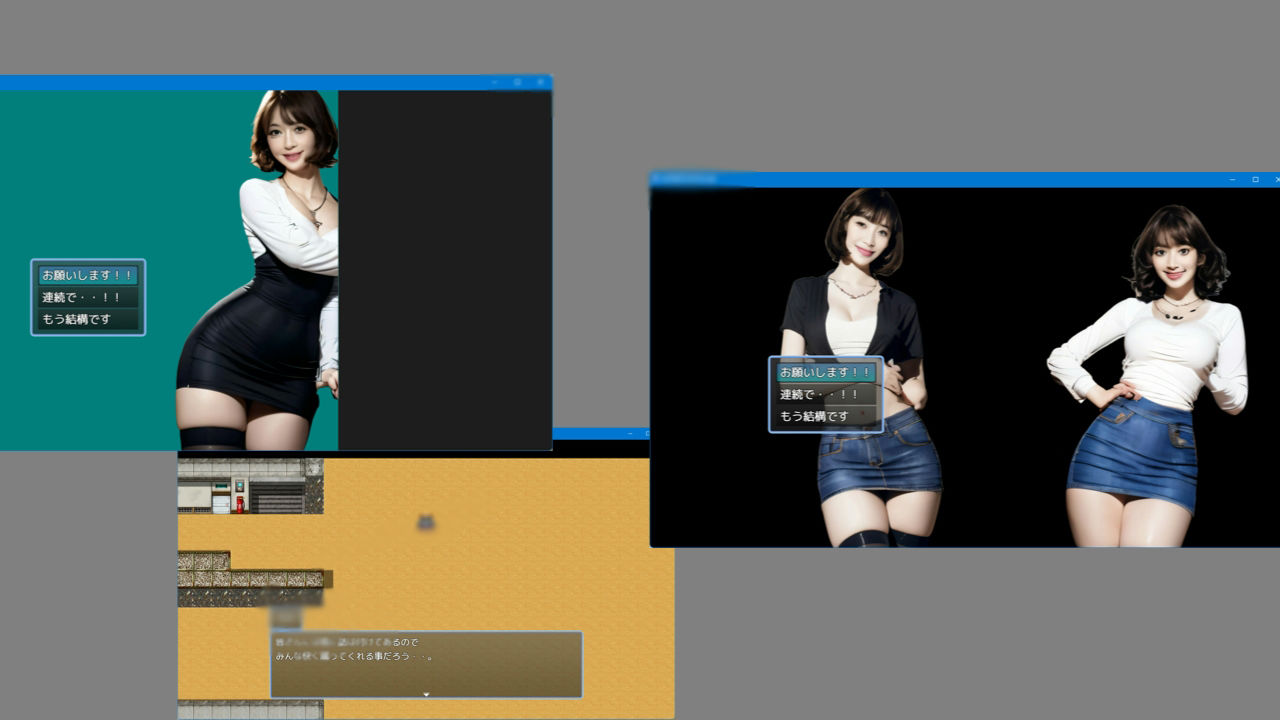Close the teal background game window
1280x720 pixels.
[540, 82]
